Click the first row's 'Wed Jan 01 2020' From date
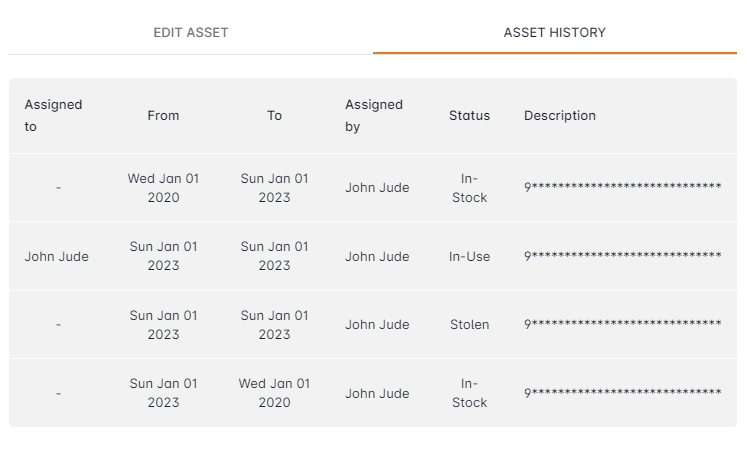Viewport: 747px width, 462px height. [x=163, y=188]
